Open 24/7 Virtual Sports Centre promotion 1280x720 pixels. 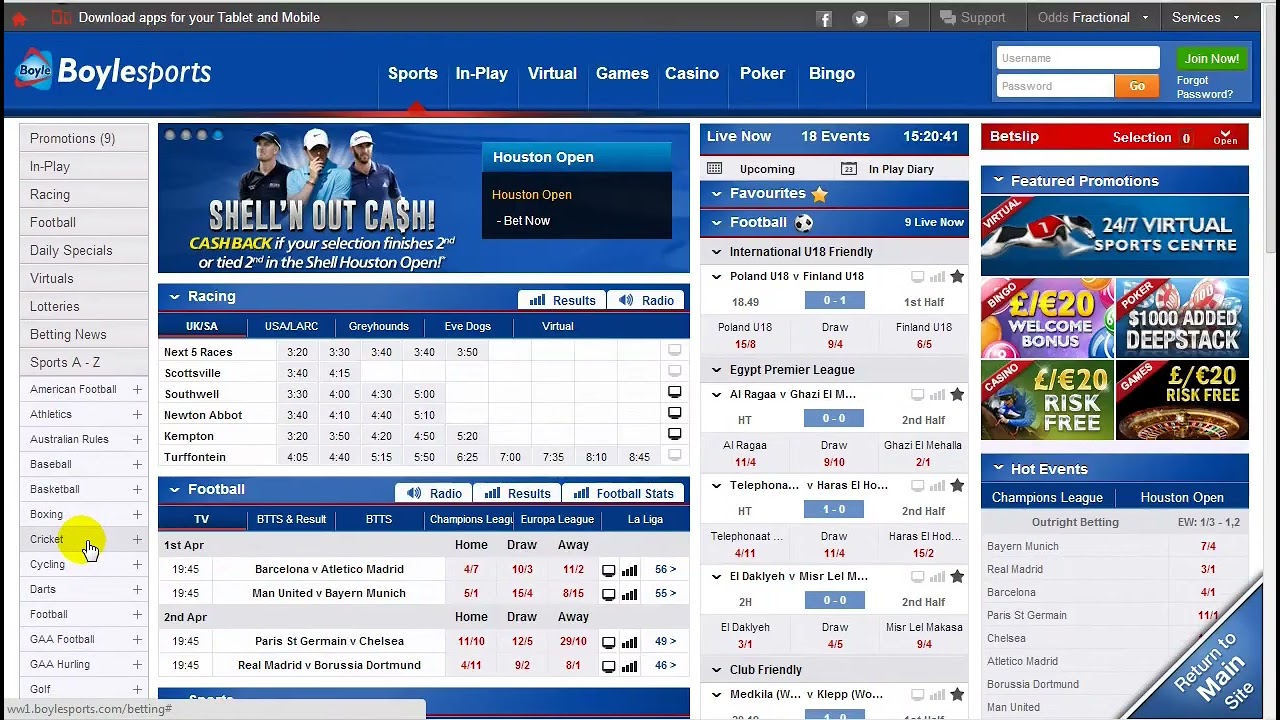(x=1115, y=236)
